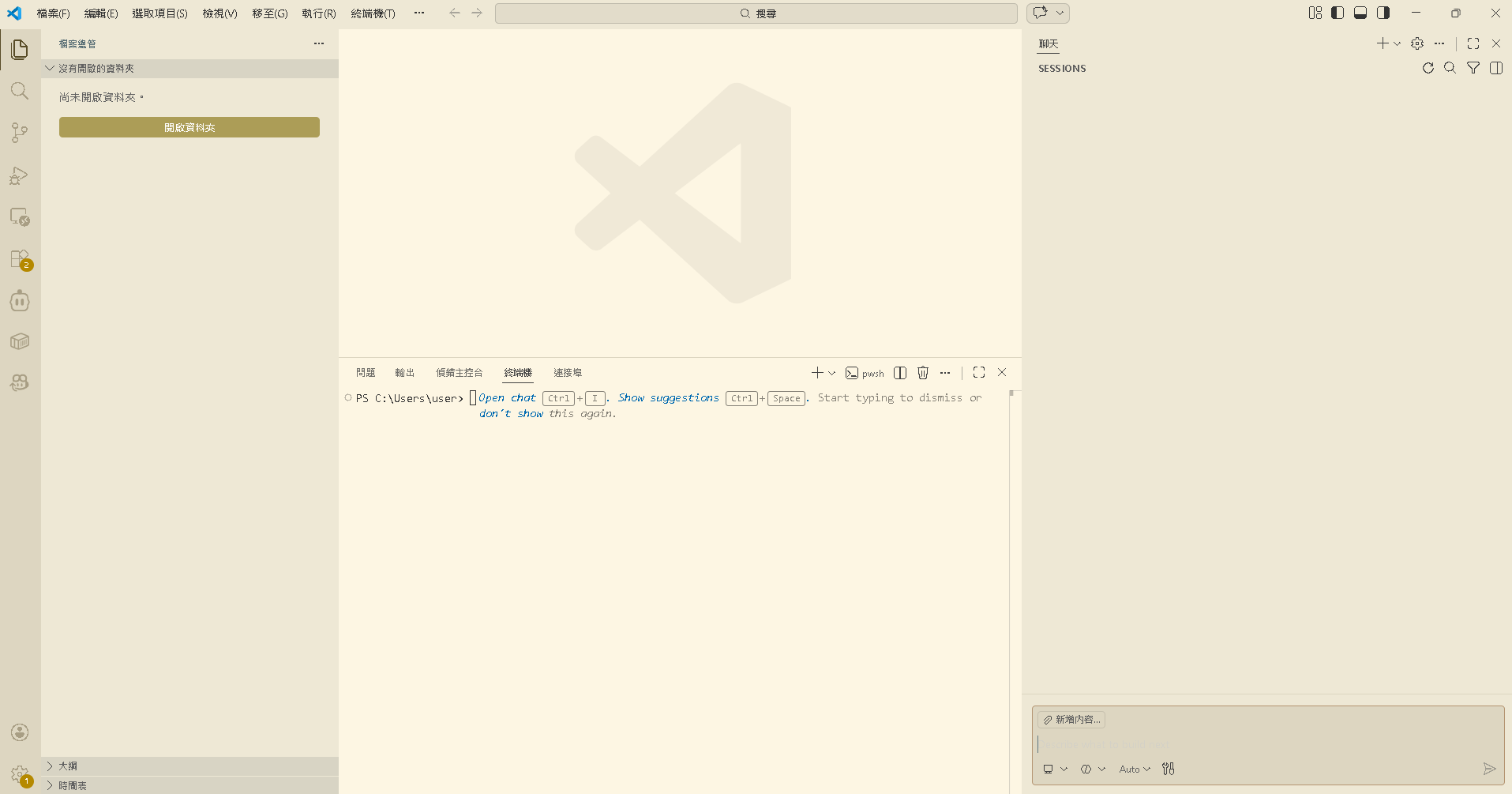Send the chat message with the arrow icon
The width and height of the screenshot is (1512, 794).
[1489, 768]
